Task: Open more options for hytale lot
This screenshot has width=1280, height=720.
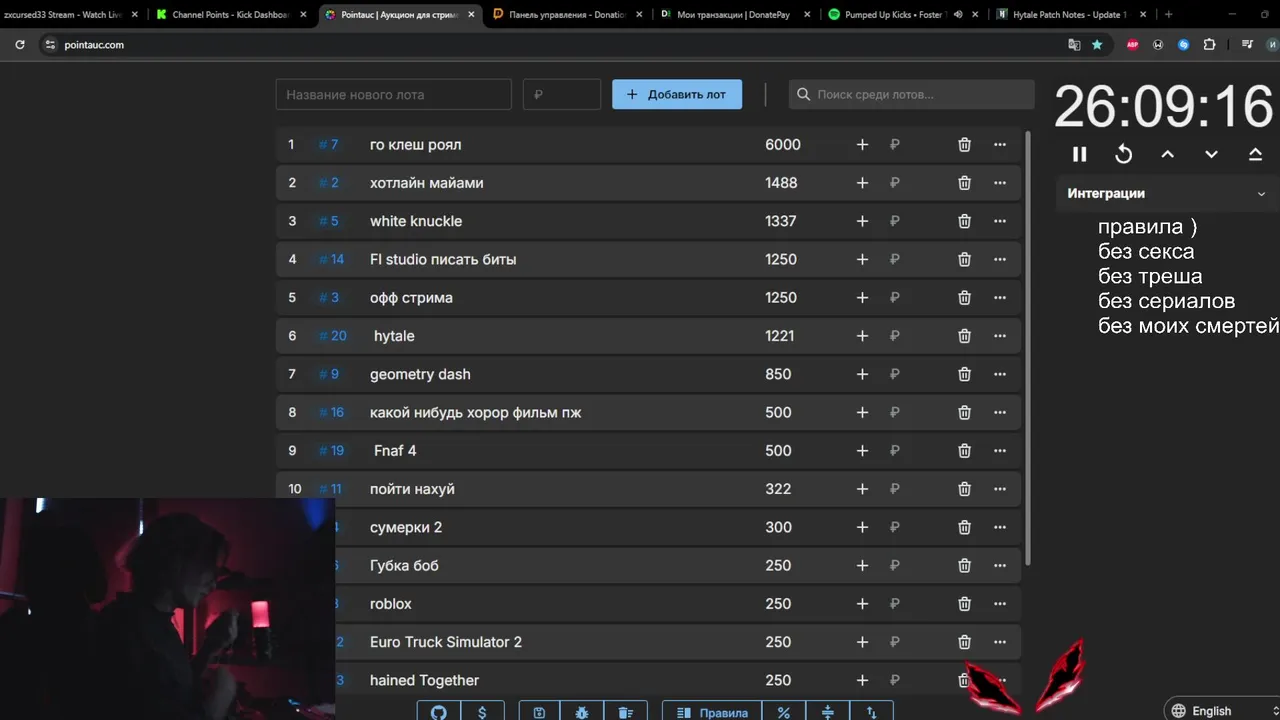Action: [999, 336]
